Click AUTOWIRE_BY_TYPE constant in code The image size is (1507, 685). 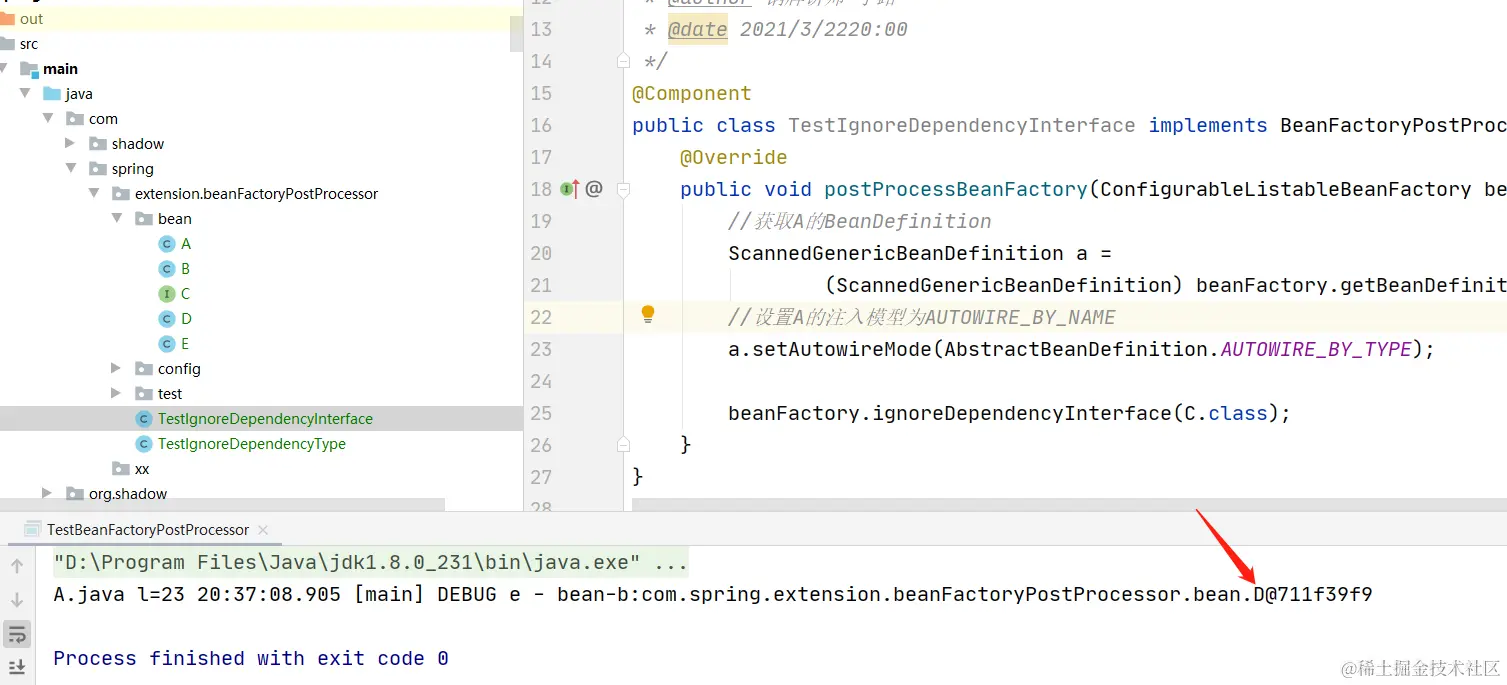click(1316, 349)
